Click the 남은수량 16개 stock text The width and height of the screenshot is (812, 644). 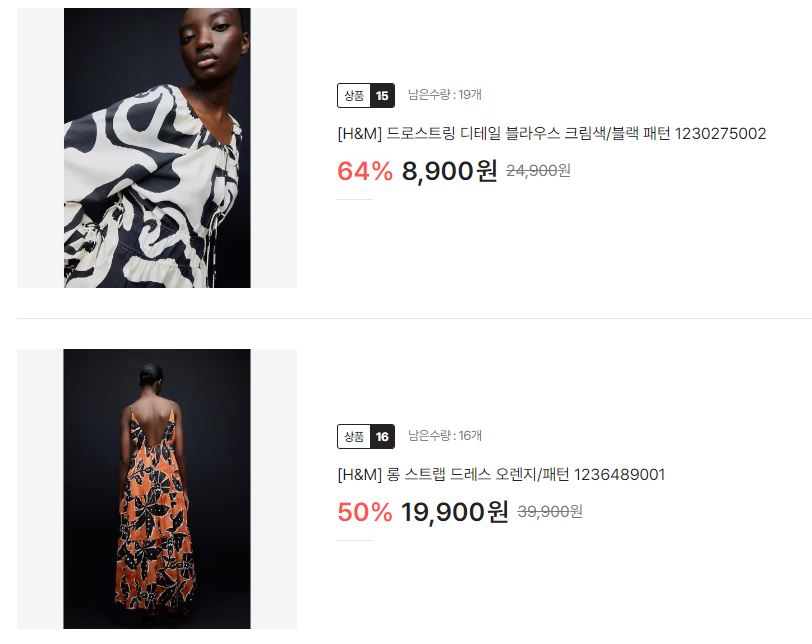[445, 436]
